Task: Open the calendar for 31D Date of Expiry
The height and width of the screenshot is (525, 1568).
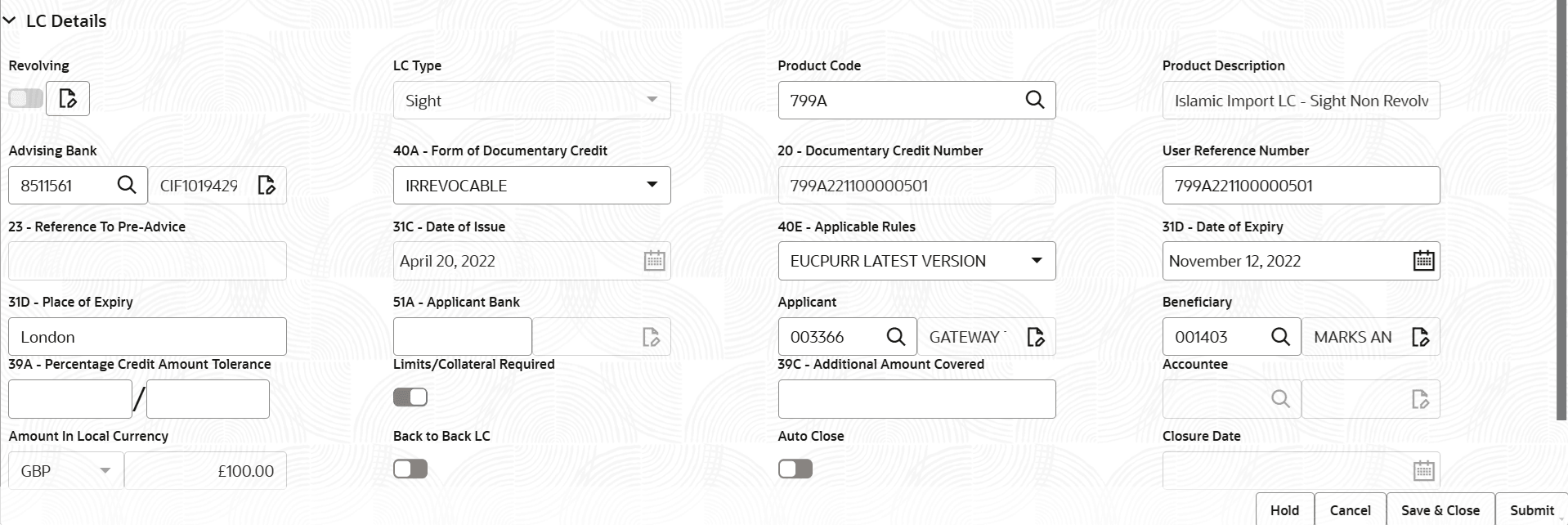Action: (x=1422, y=260)
